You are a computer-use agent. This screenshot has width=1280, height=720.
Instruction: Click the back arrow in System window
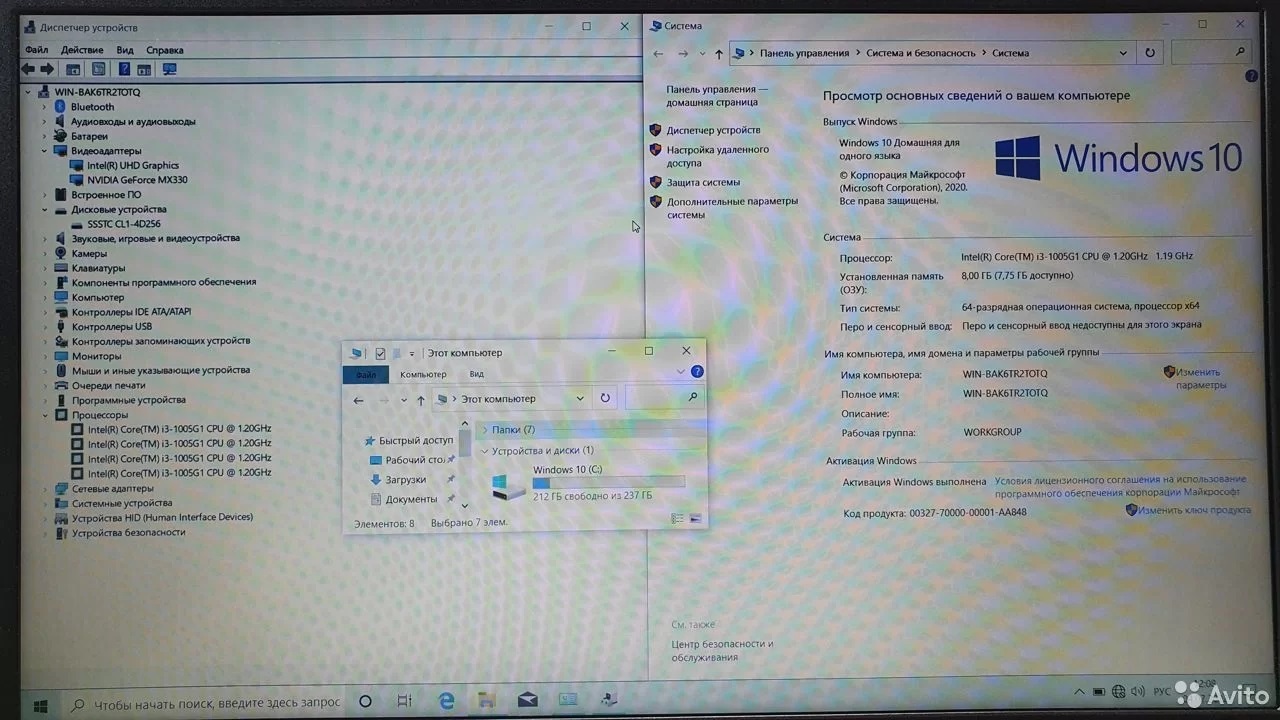coord(657,54)
